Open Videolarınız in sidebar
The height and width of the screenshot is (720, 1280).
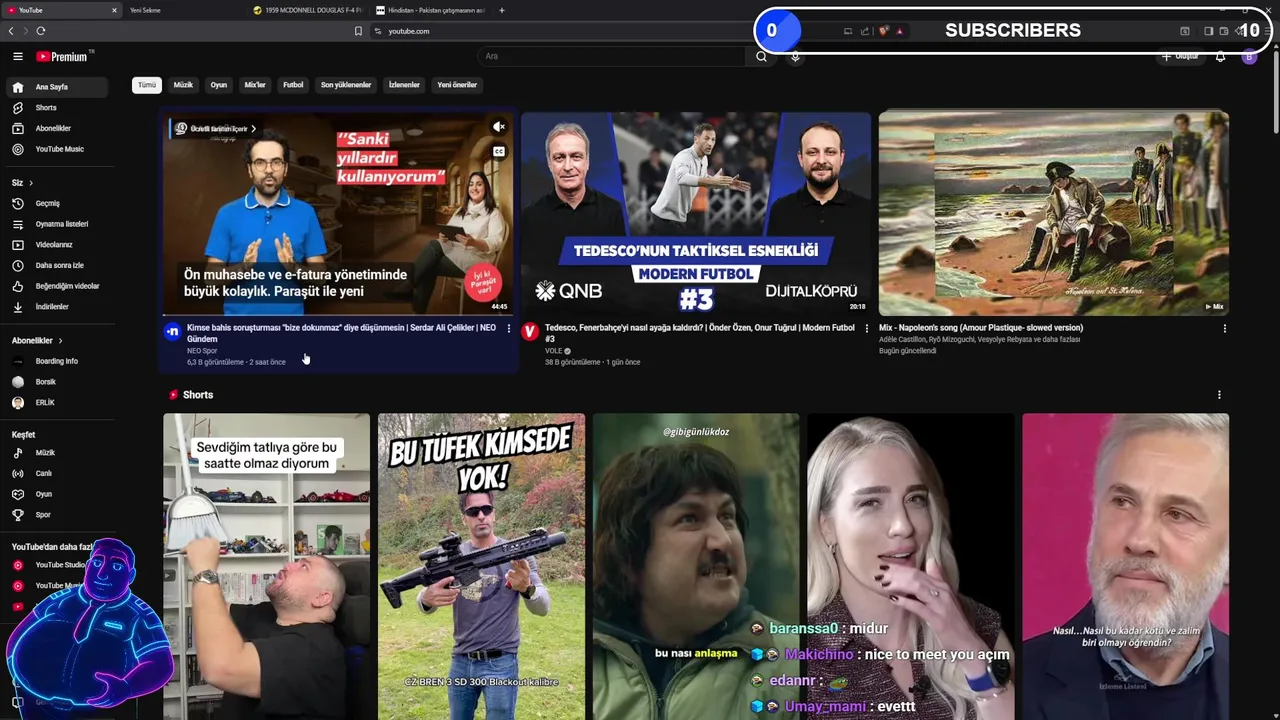[x=58, y=245]
